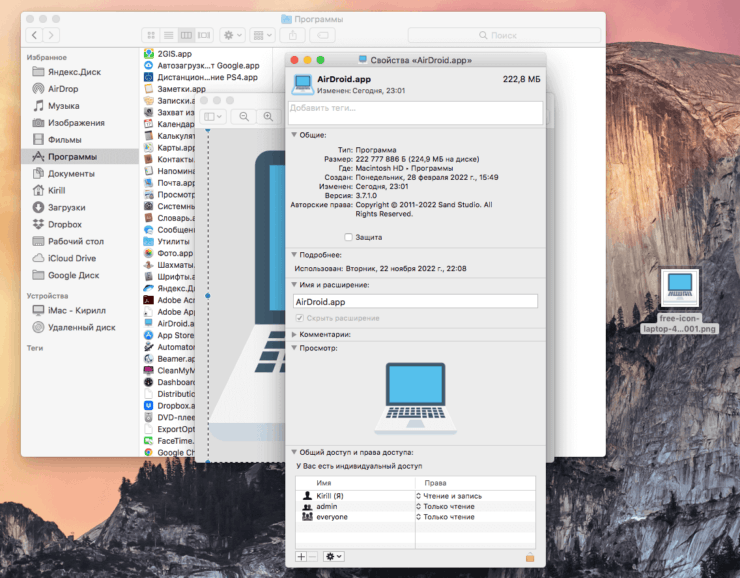The width and height of the screenshot is (740, 578).
Task: Open the gear action menu below permissions
Action: click(333, 556)
